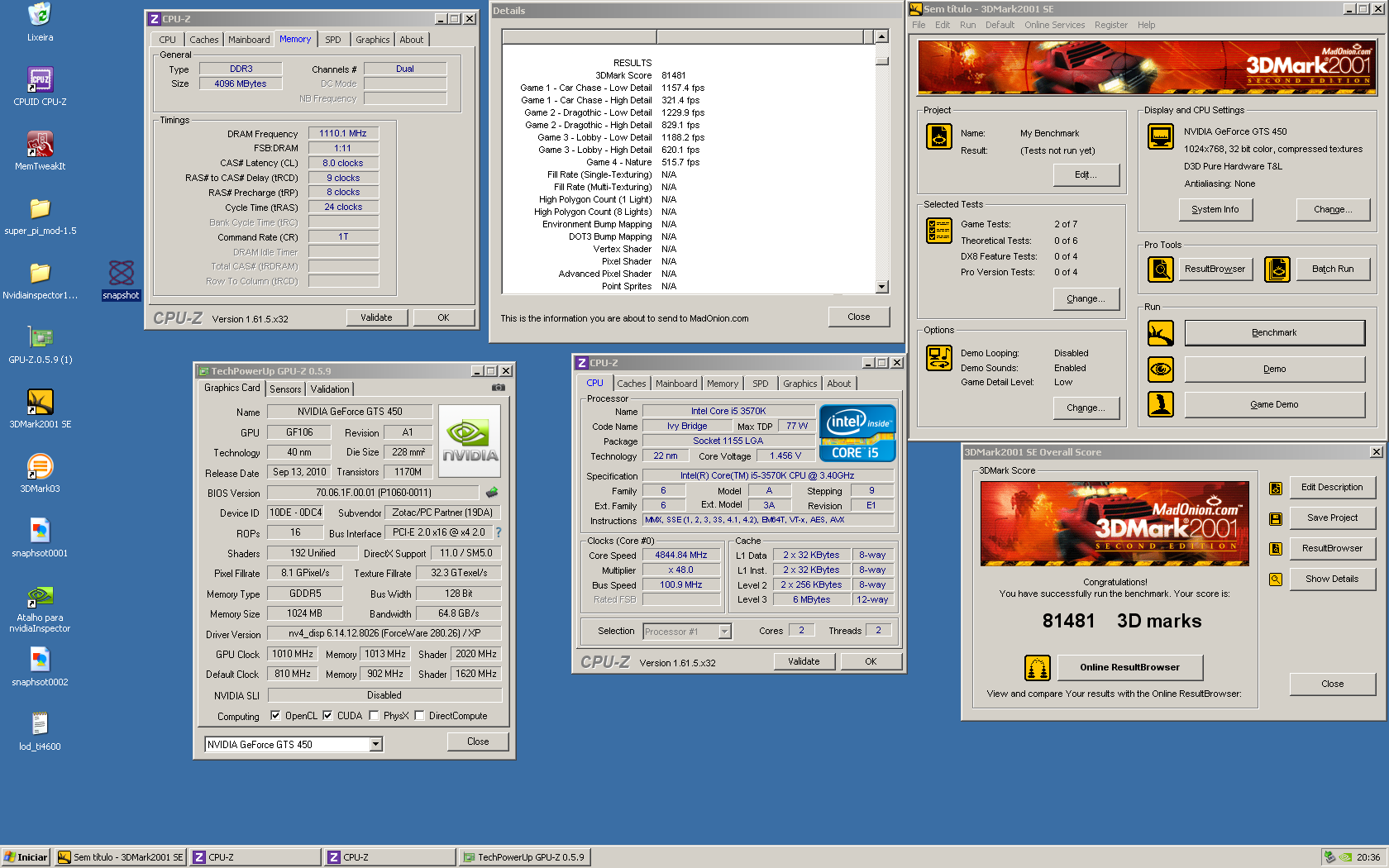Open the NVIDIA GeForce GTS 450 card dropdown

(x=376, y=745)
